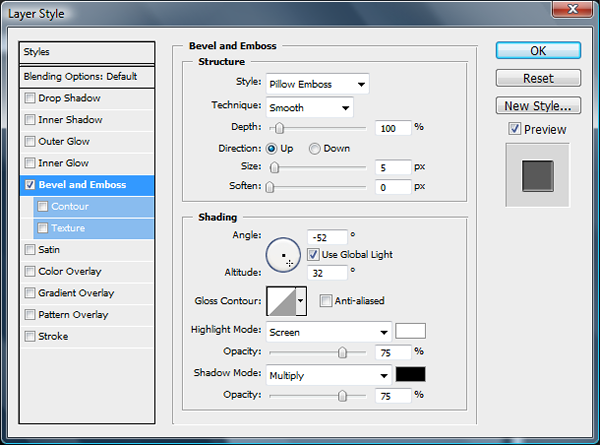Screen dimensions: 600x445
Task: Open the Style dropdown showing Pillow Emboss
Action: coord(317,84)
